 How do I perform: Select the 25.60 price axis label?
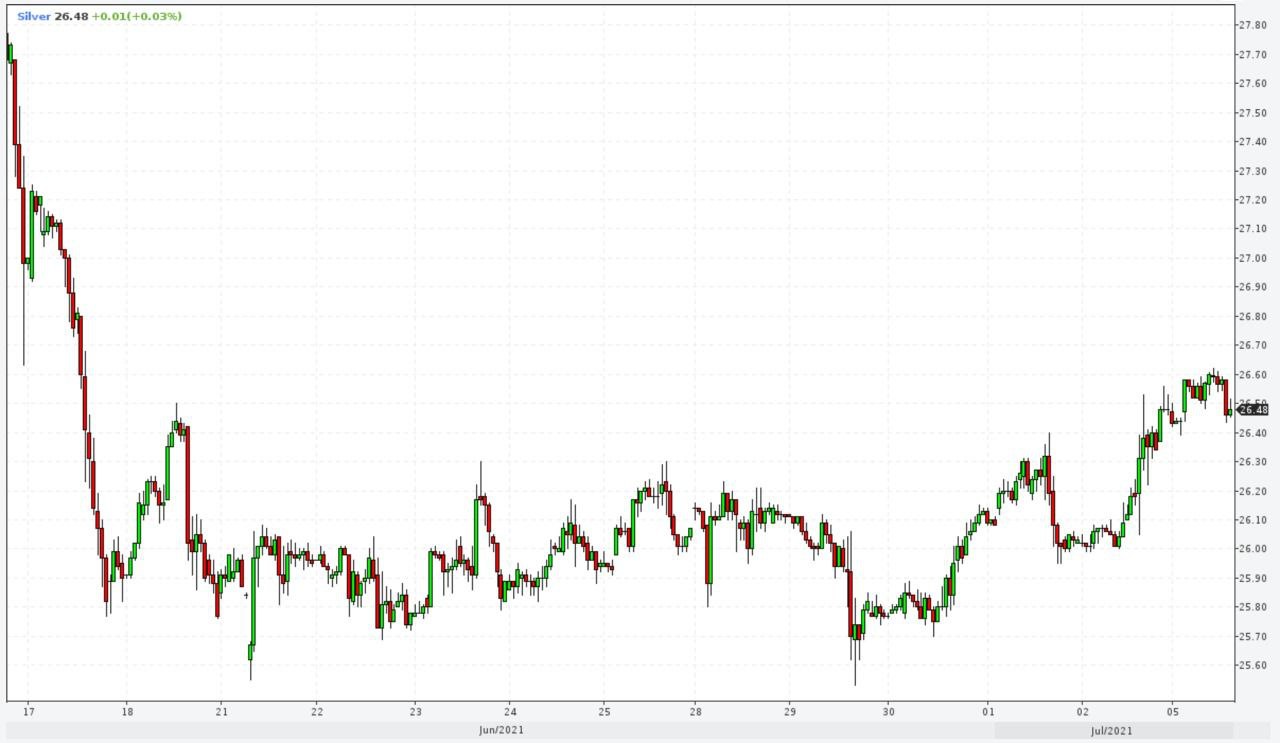pyautogui.click(x=1255, y=666)
